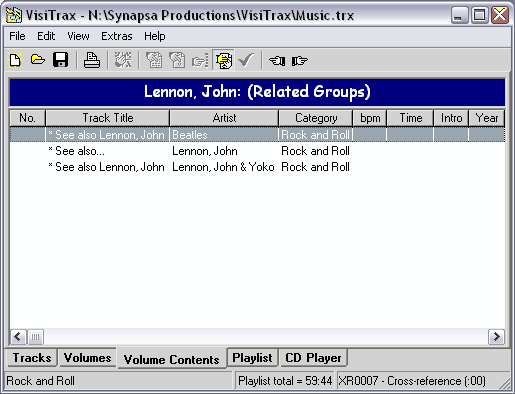Click the 'Lennon, John: (Related Groups)' header banner

tap(257, 92)
